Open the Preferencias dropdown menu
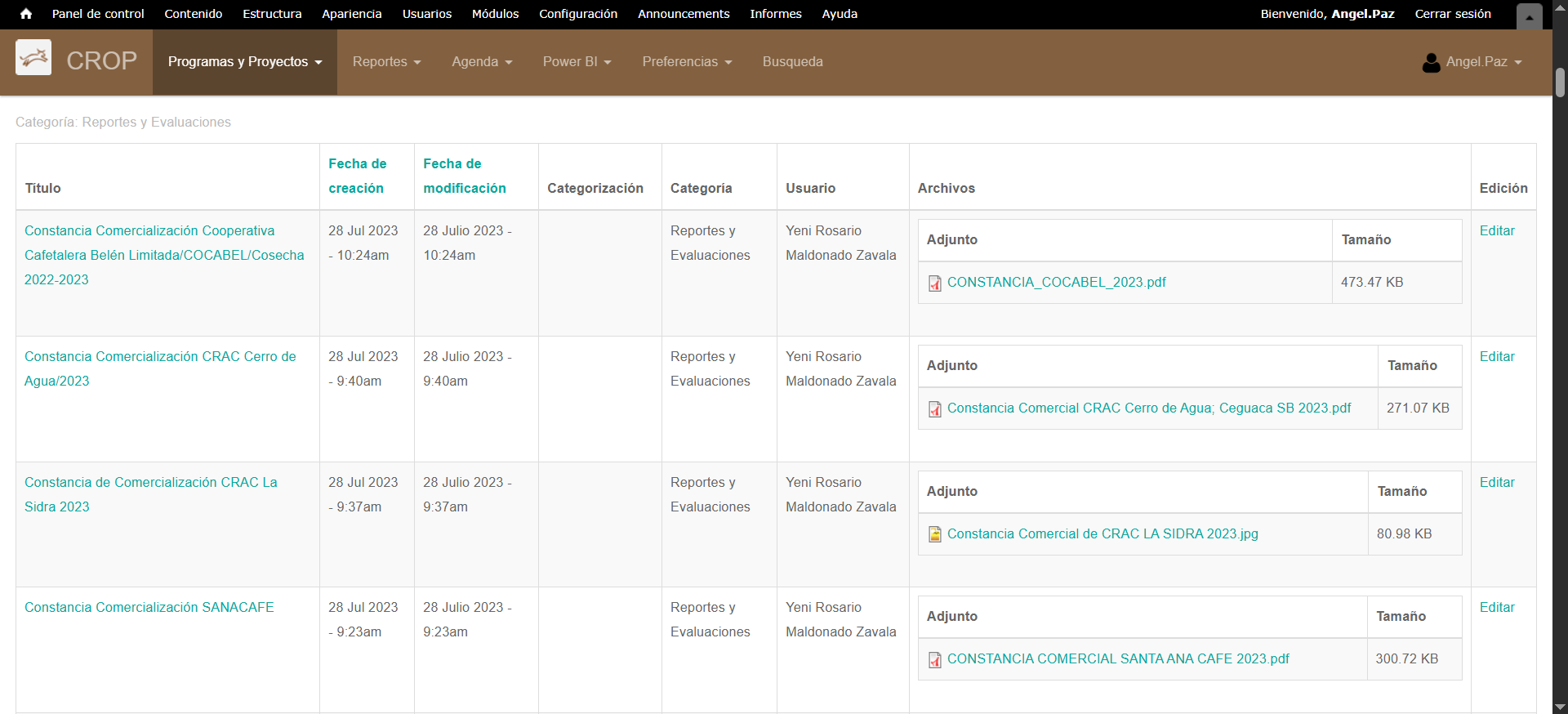The width and height of the screenshot is (1568, 714). coord(687,62)
